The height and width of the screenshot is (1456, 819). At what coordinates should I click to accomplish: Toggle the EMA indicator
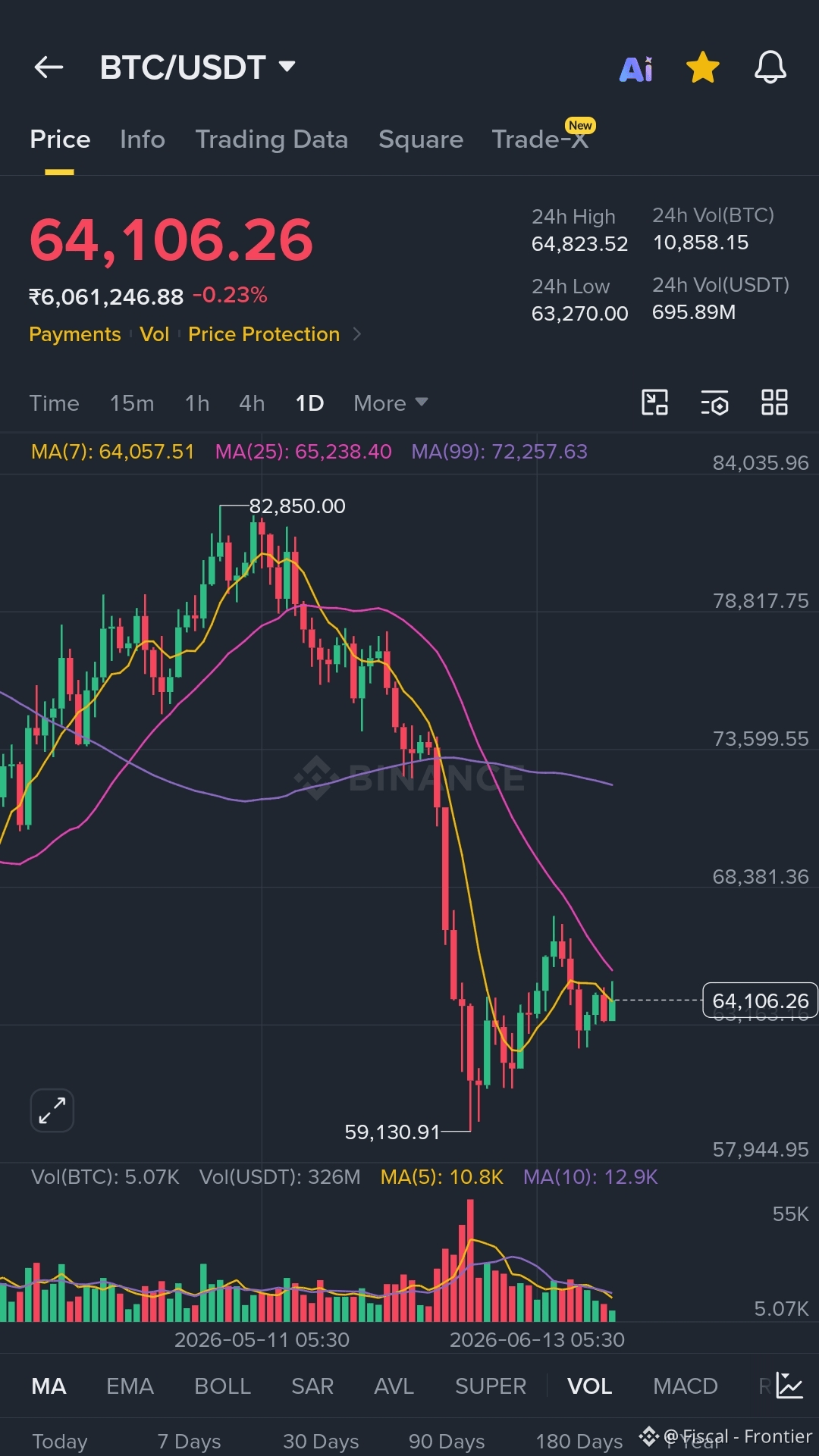(130, 1386)
